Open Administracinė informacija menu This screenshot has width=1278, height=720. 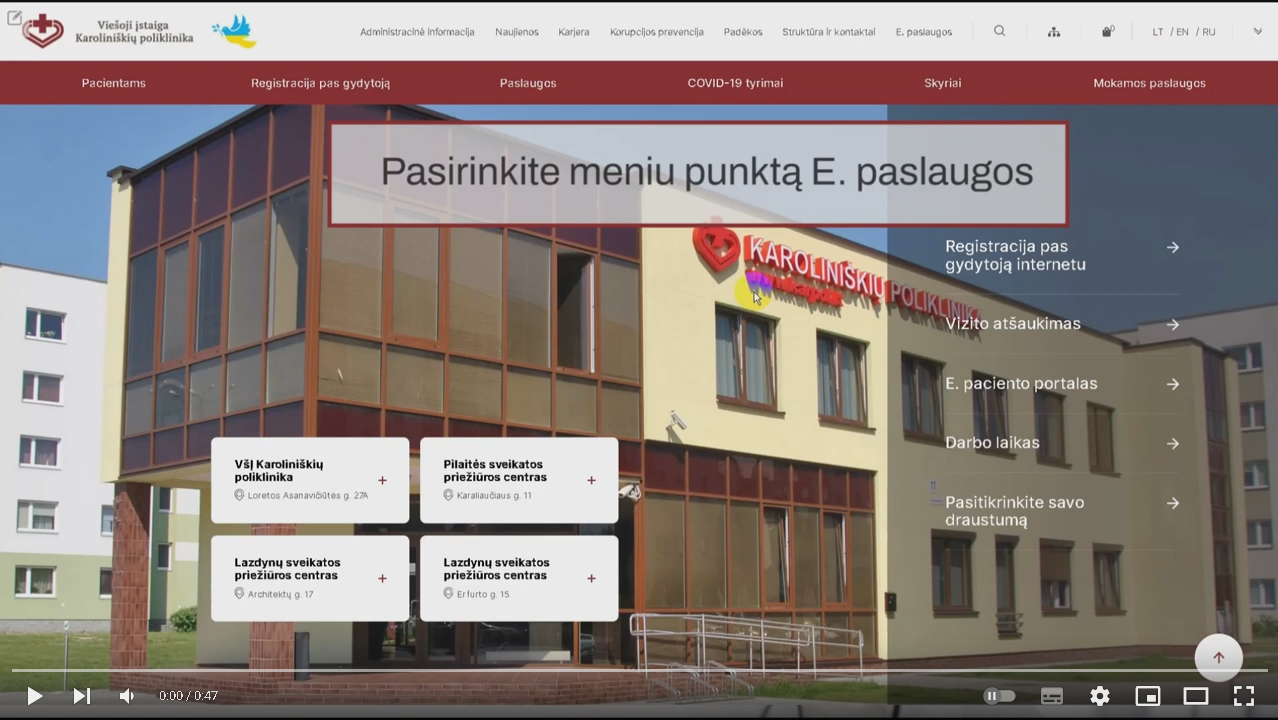417,32
